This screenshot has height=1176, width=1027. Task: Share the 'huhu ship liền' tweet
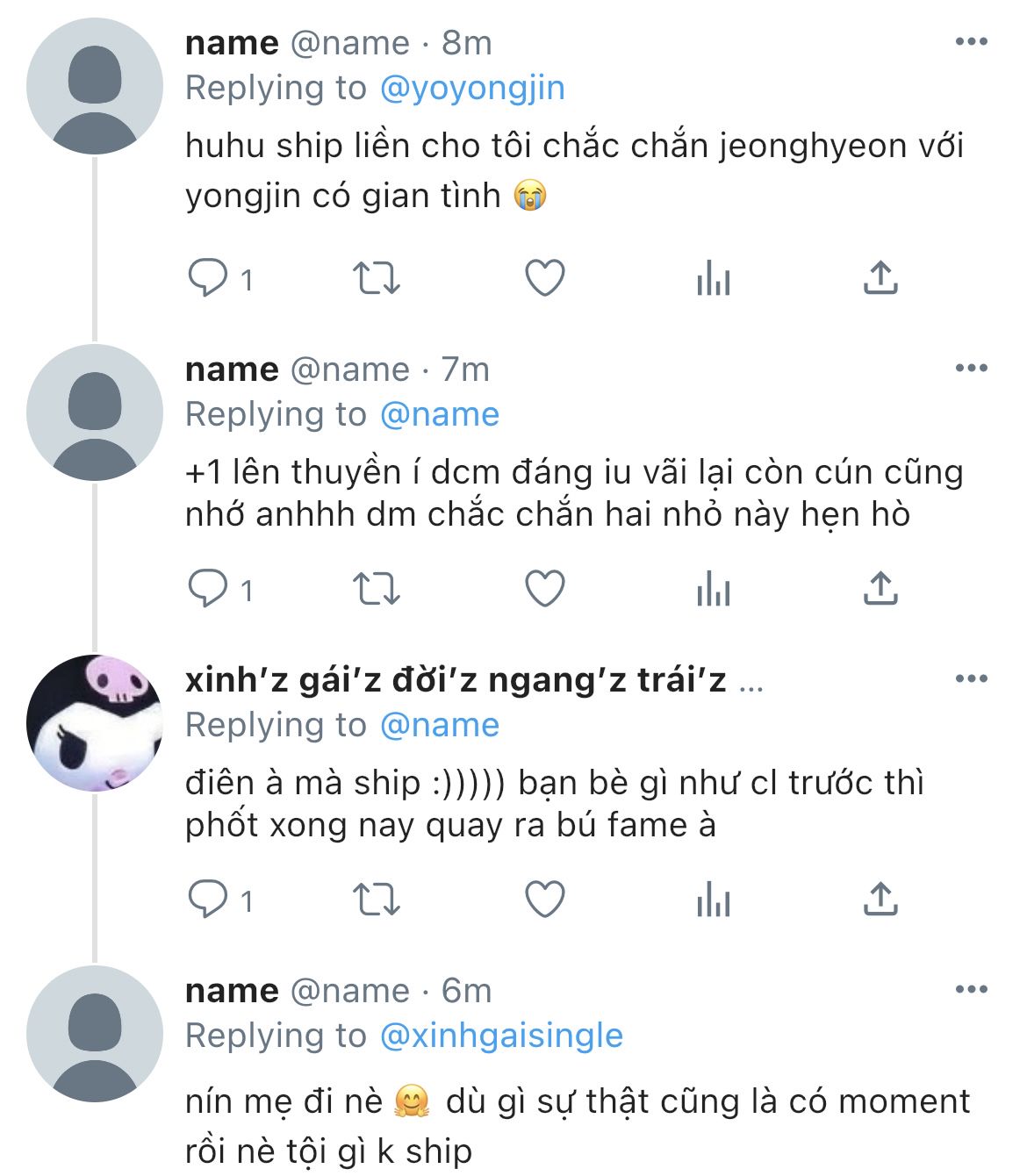(880, 279)
